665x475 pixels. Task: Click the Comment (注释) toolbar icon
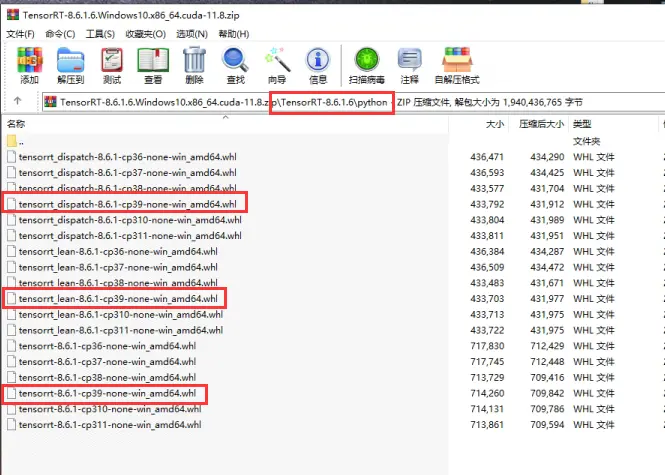coord(409,59)
